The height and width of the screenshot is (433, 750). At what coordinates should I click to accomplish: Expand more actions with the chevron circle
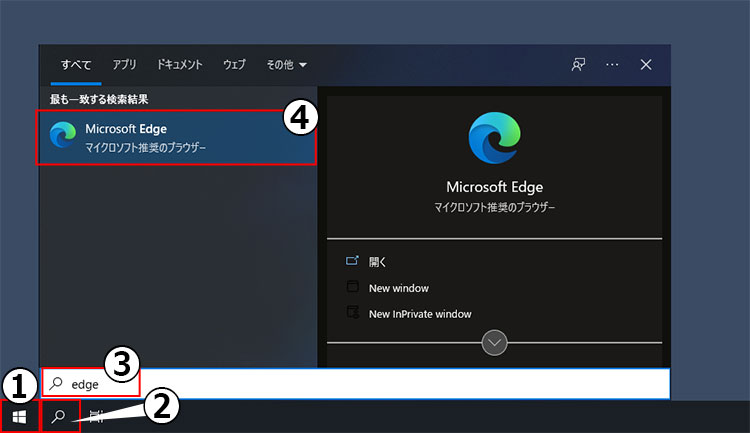click(x=494, y=343)
